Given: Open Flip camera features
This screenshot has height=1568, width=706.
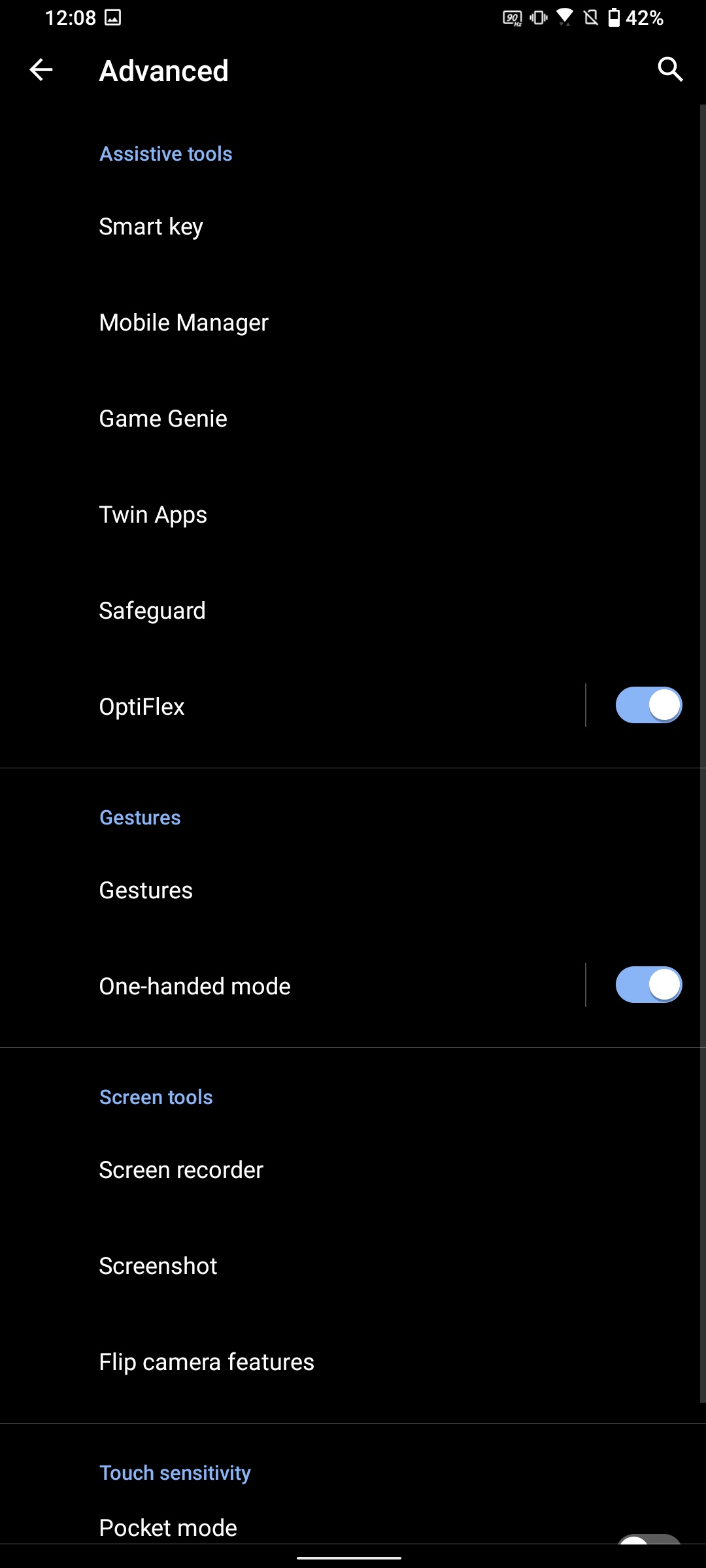Looking at the screenshot, I should click(x=207, y=1362).
